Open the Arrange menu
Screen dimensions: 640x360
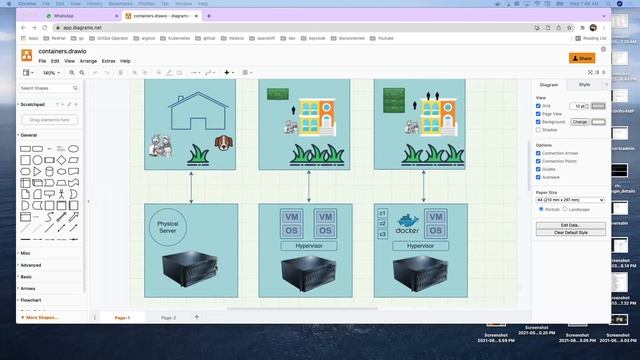click(x=88, y=61)
